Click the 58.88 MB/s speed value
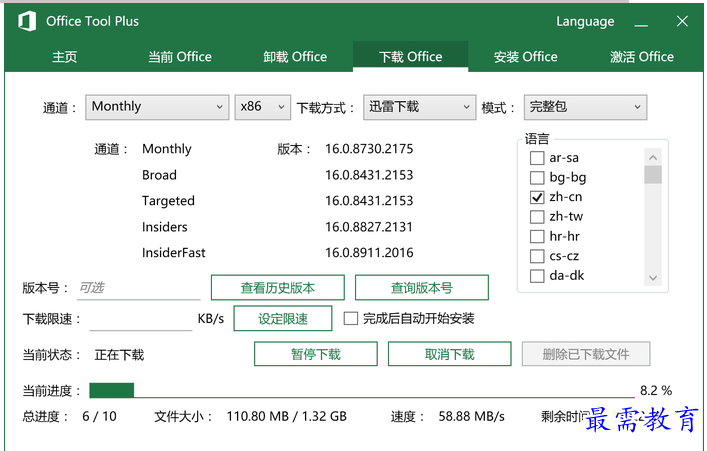 point(471,416)
